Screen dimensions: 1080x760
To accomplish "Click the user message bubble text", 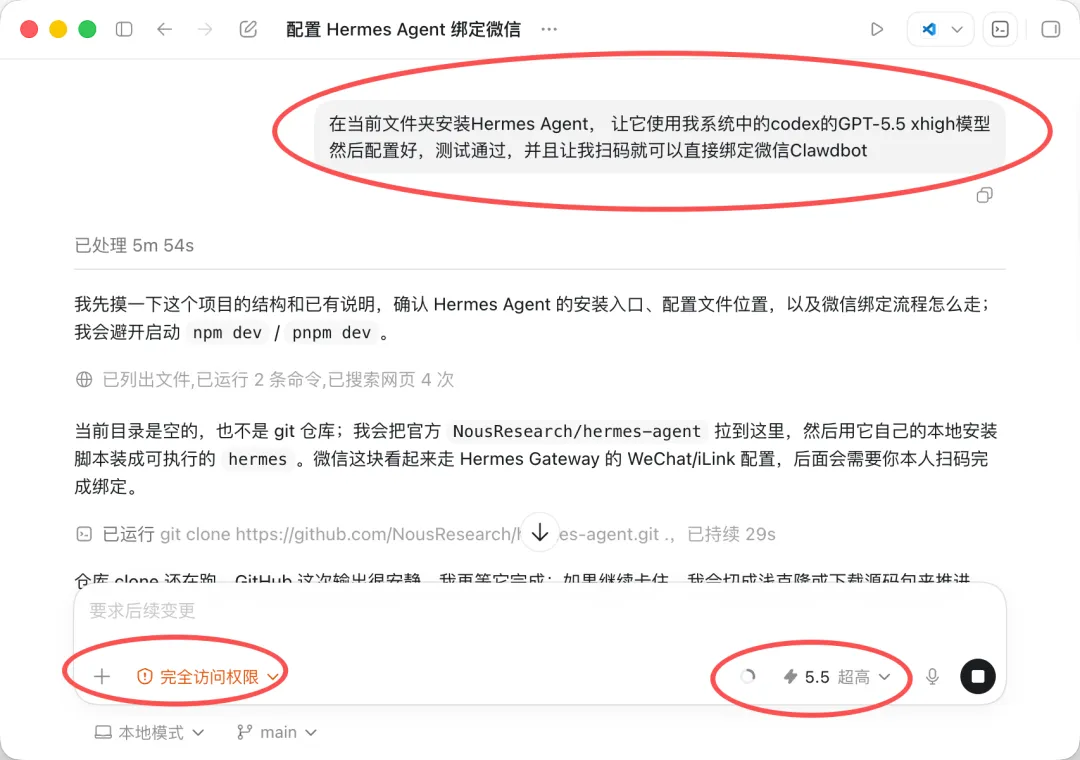I will coord(660,137).
